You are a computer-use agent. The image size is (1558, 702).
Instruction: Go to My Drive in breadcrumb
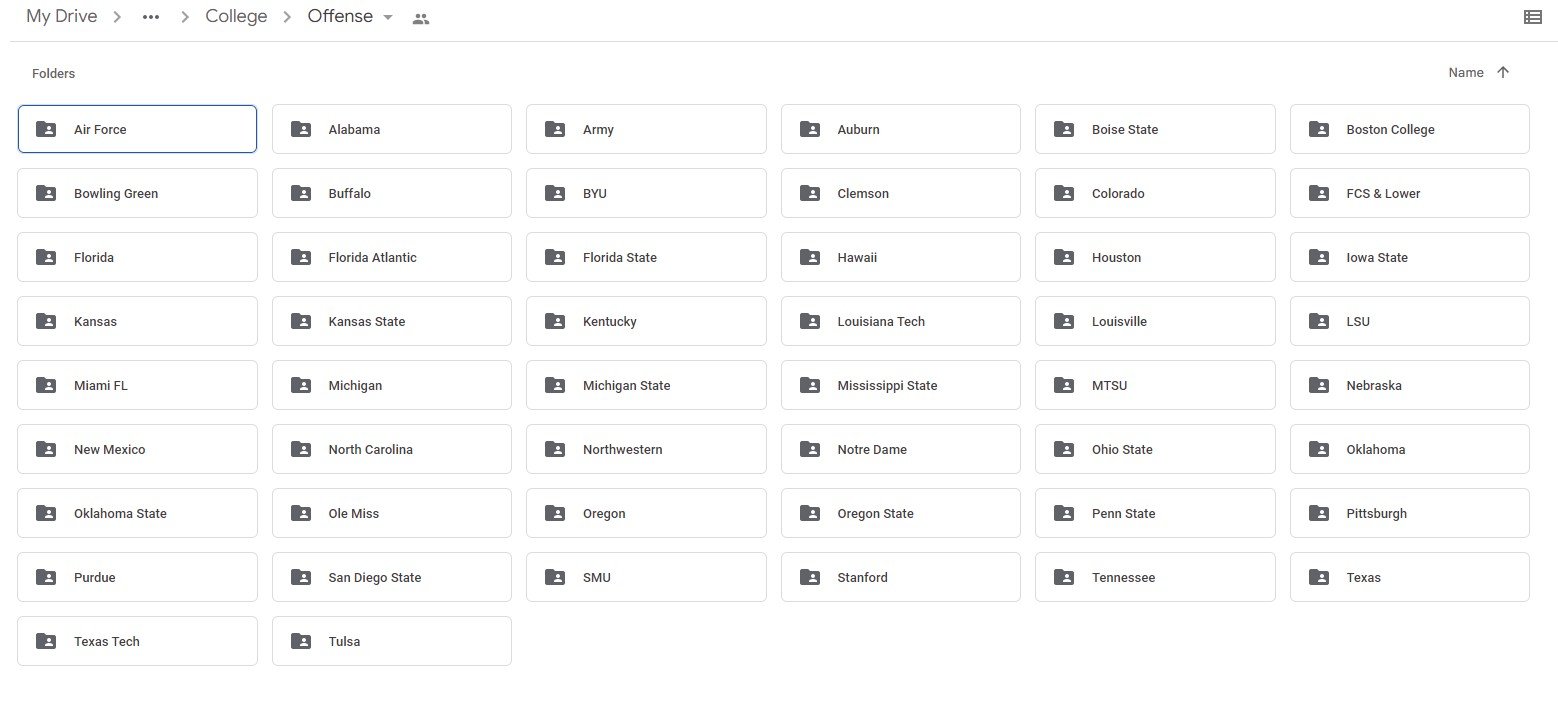(61, 17)
